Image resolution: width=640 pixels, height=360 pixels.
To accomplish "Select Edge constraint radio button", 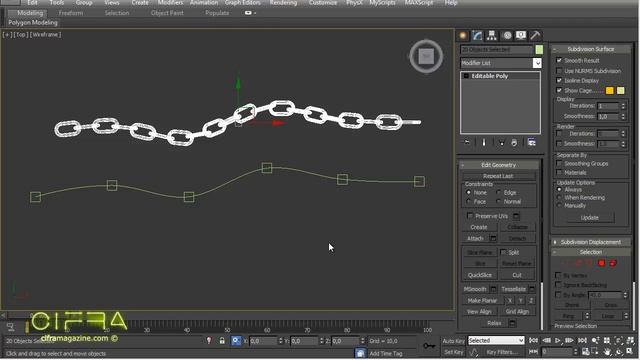I will click(499, 192).
